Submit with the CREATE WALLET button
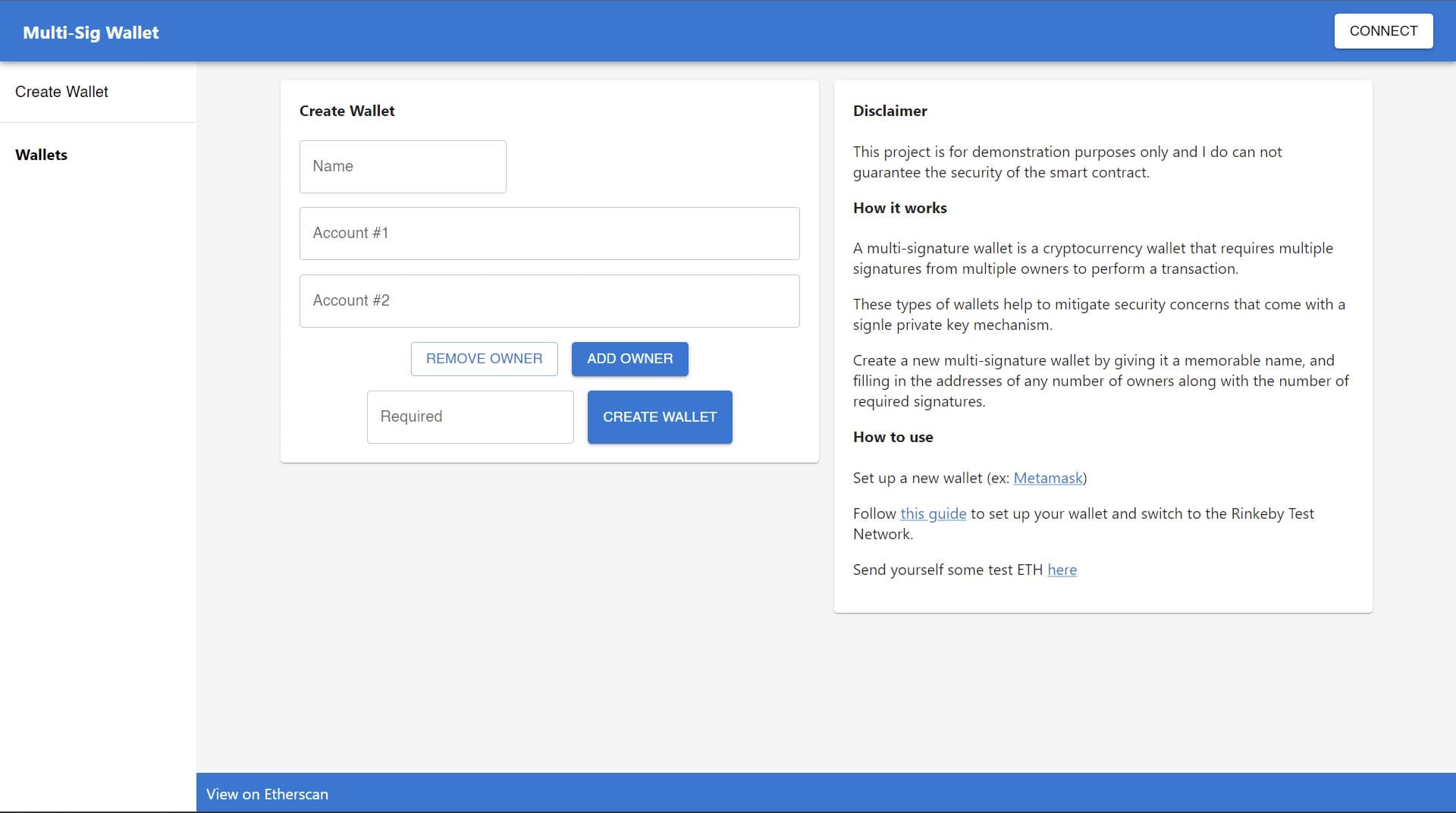Viewport: 1456px width, 813px height. click(x=660, y=417)
